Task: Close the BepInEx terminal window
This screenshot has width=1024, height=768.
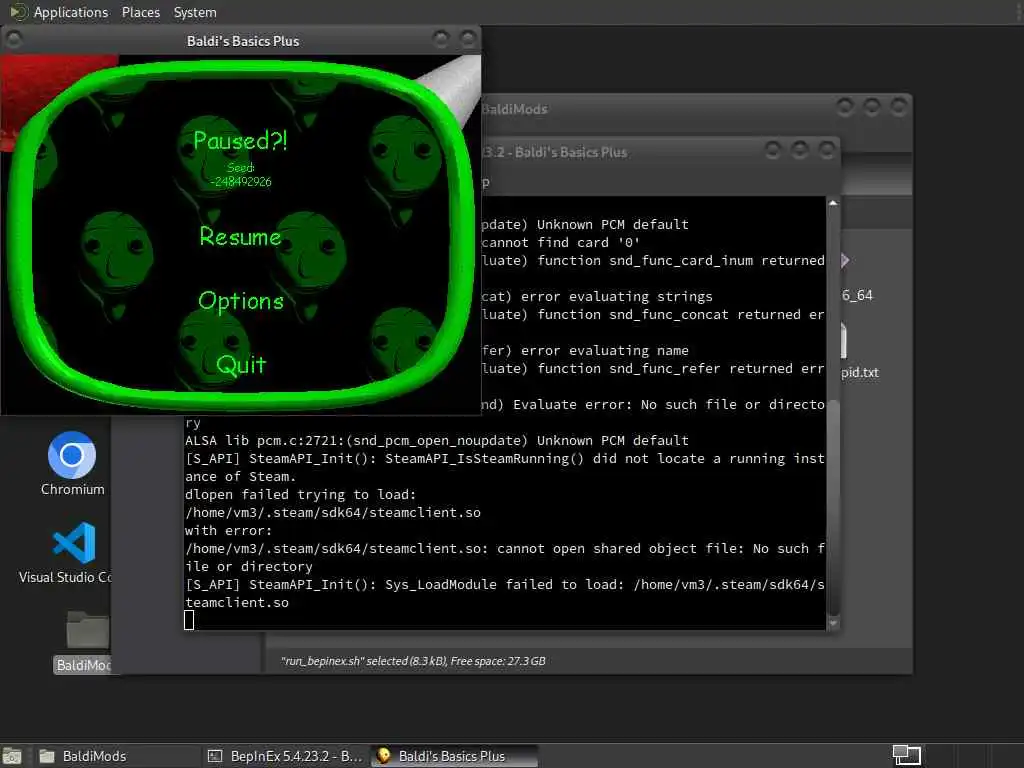Action: click(x=827, y=151)
